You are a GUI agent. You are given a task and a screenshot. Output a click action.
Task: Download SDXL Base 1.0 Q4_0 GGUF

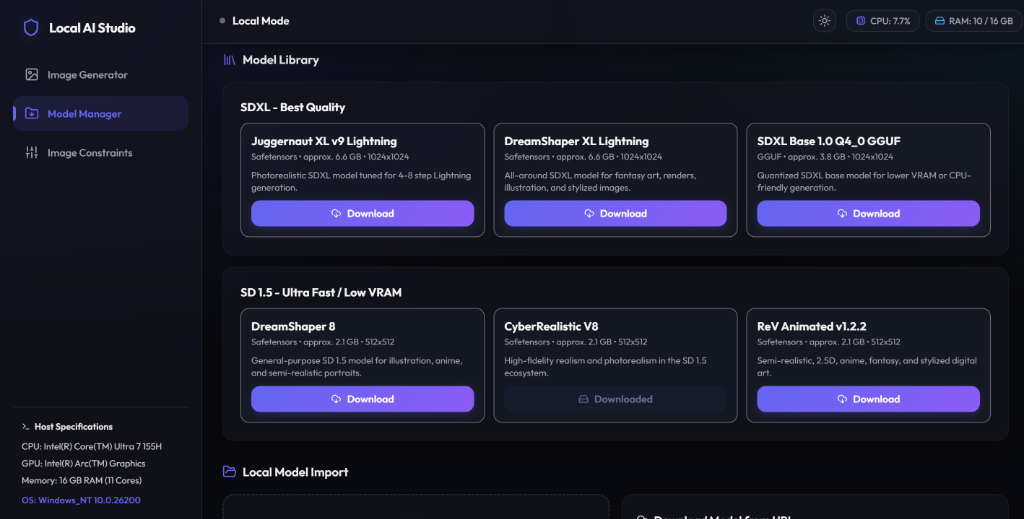tap(868, 213)
